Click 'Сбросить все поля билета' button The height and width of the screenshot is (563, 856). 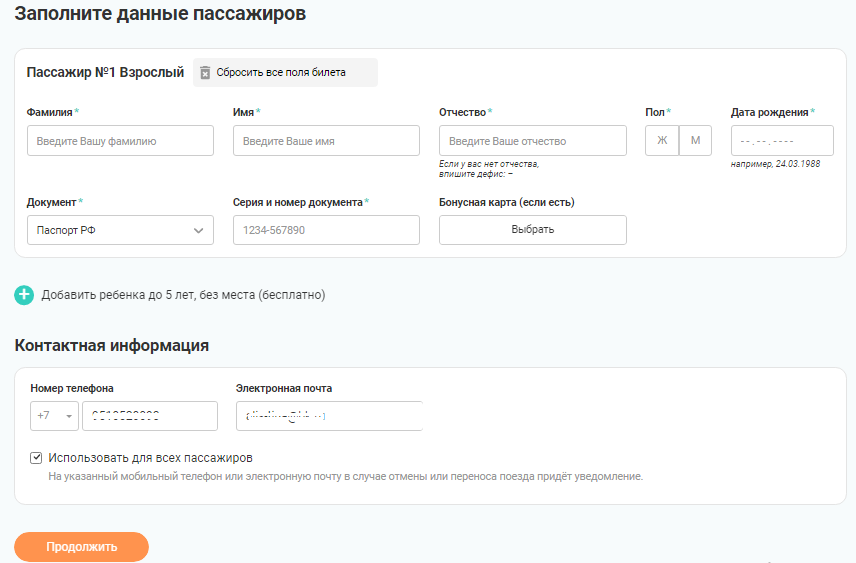281,73
